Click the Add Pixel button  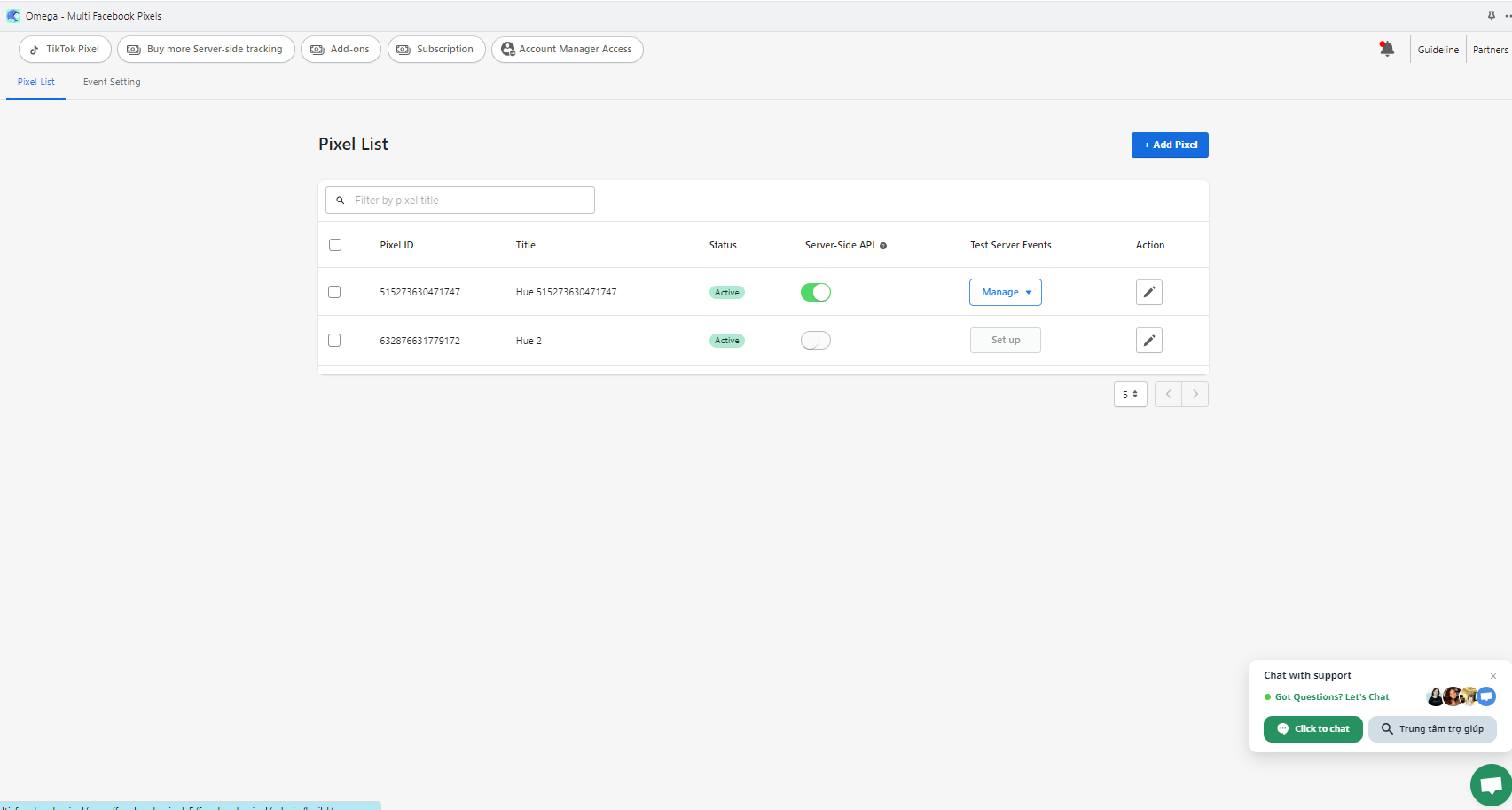click(1169, 145)
